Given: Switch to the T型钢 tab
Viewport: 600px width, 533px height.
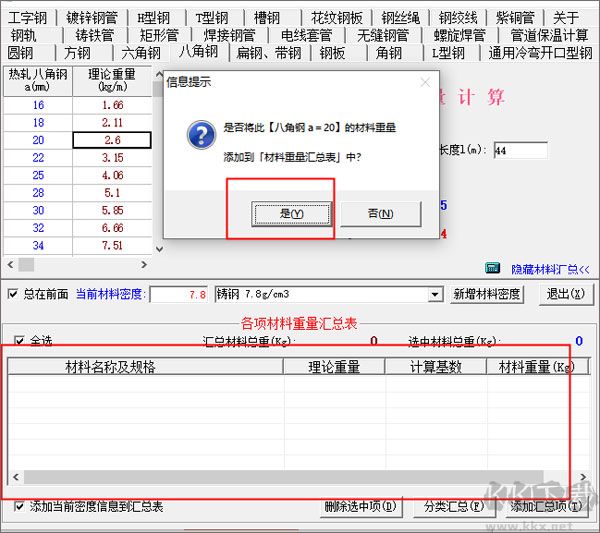Looking at the screenshot, I should (x=212, y=18).
